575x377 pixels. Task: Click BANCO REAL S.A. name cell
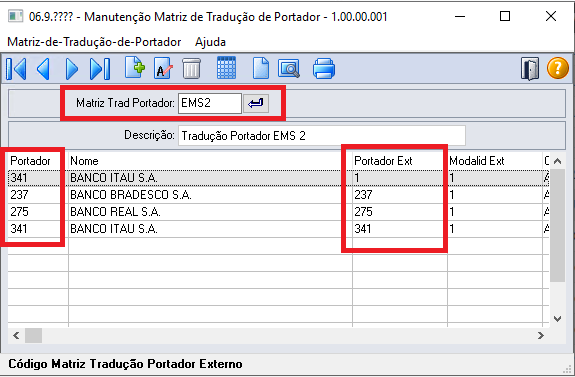click(x=210, y=212)
